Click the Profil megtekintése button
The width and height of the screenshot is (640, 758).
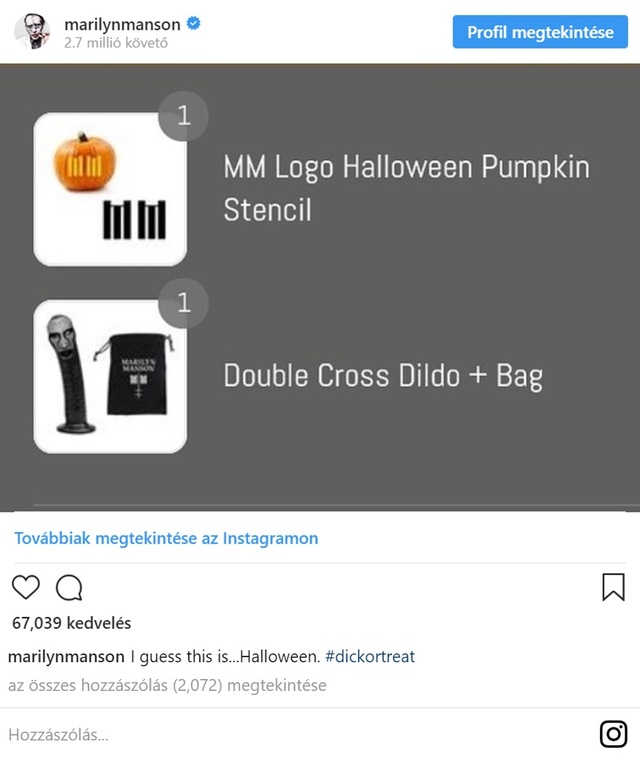(x=540, y=32)
